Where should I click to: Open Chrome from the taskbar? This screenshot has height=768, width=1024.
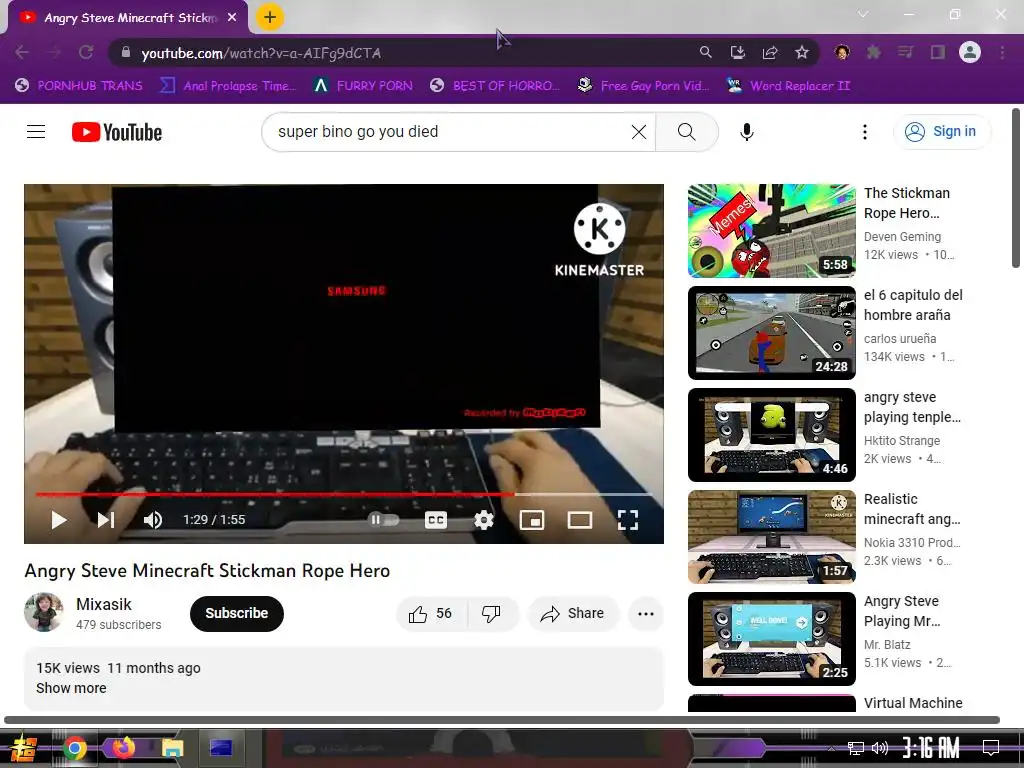pyautogui.click(x=74, y=748)
